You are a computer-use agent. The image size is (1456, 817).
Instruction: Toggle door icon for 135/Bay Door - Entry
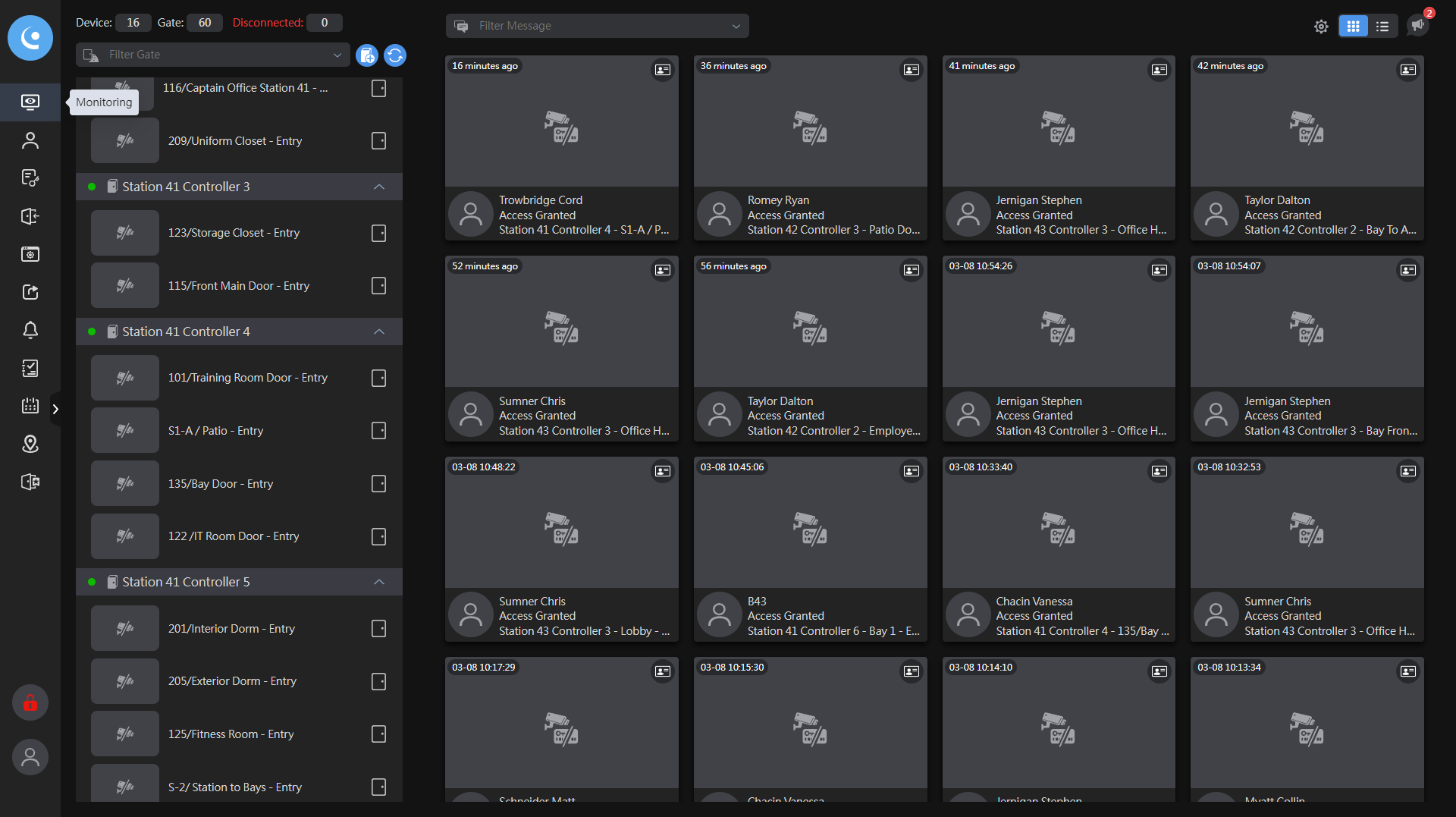tap(379, 484)
